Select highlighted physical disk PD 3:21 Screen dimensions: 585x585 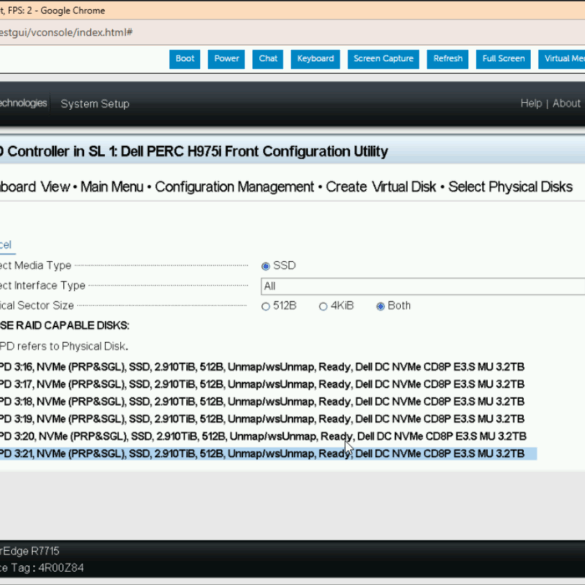tap(268, 454)
